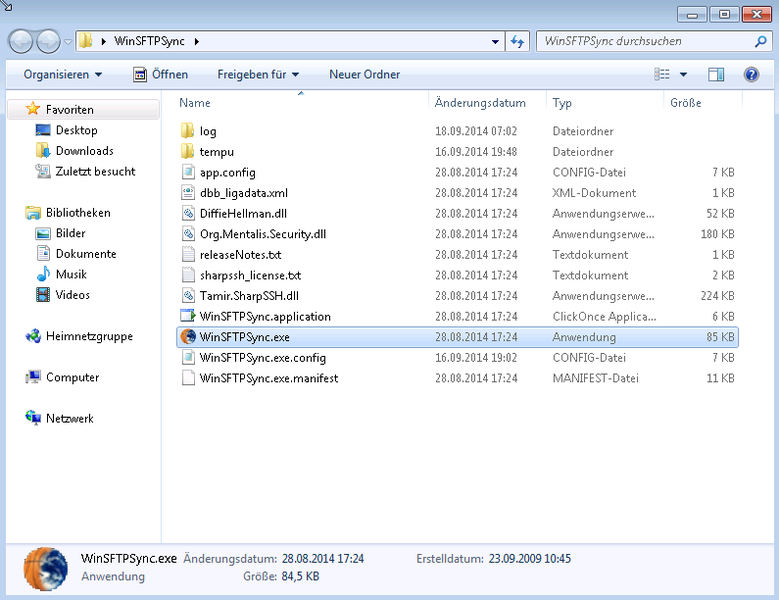Sort by the Größe column header
The height and width of the screenshot is (600, 779).
point(702,103)
